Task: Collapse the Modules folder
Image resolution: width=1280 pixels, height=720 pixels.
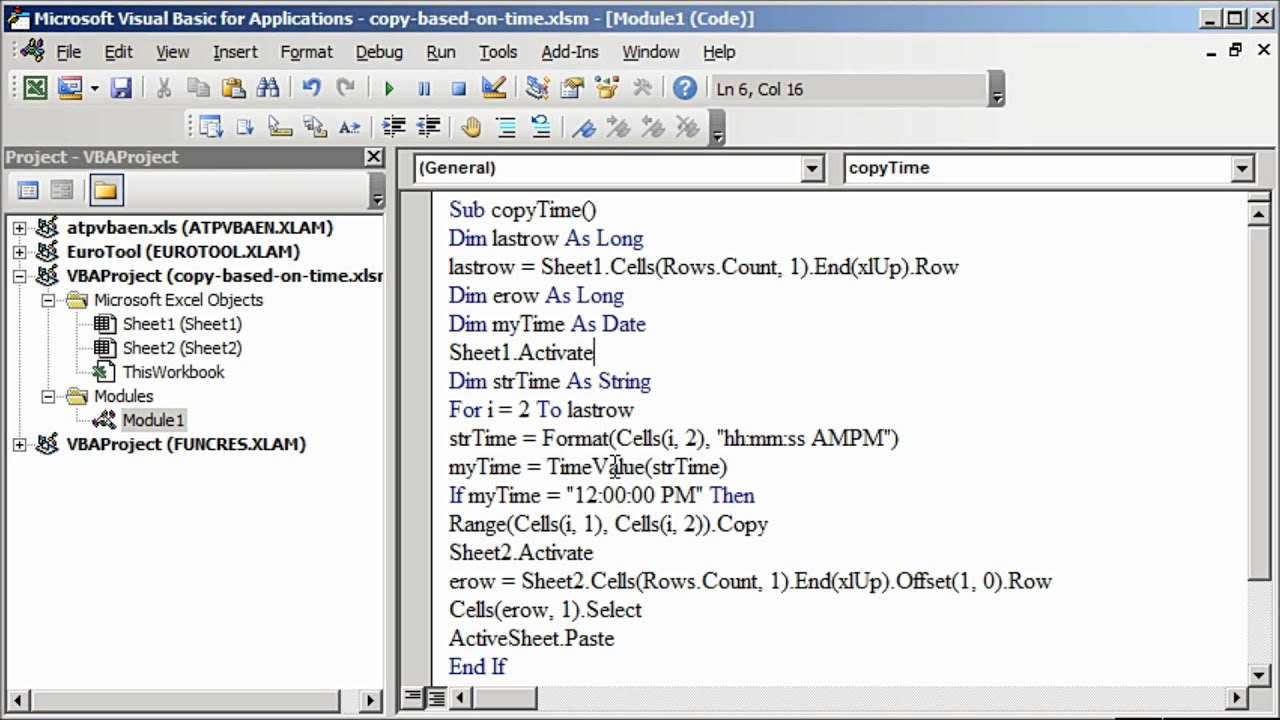Action: click(48, 396)
